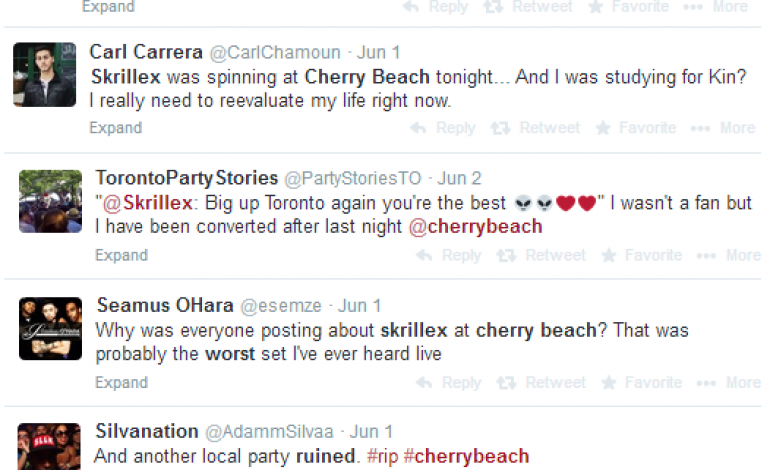Expand Carl Carrera's tweet
Viewport: 770px width, 470px height.
tap(115, 128)
